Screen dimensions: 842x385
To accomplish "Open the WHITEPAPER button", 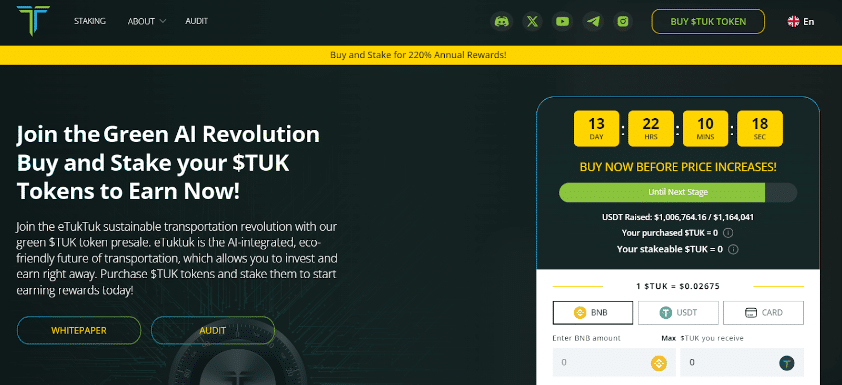I will [79, 330].
